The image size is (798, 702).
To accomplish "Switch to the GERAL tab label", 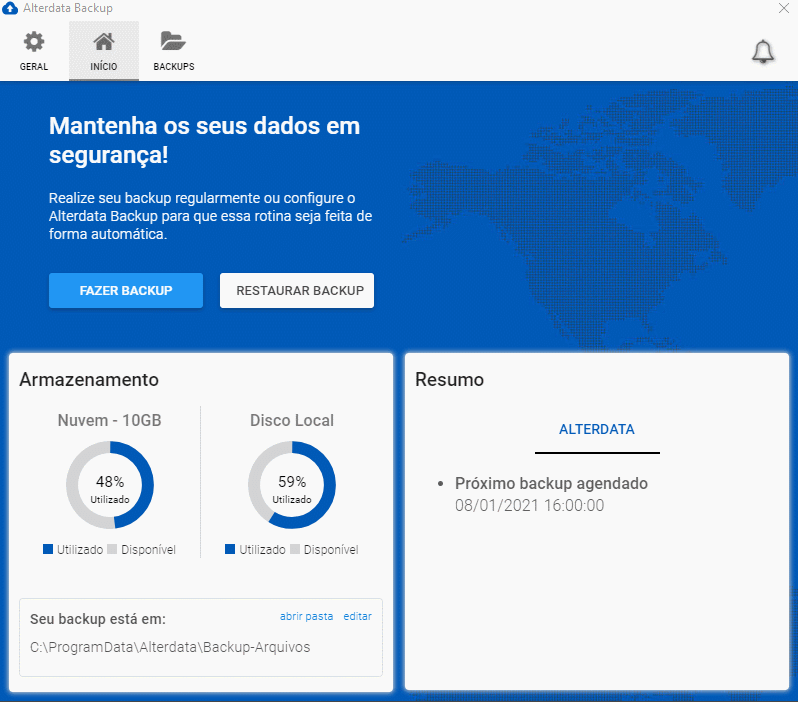I will [34, 67].
